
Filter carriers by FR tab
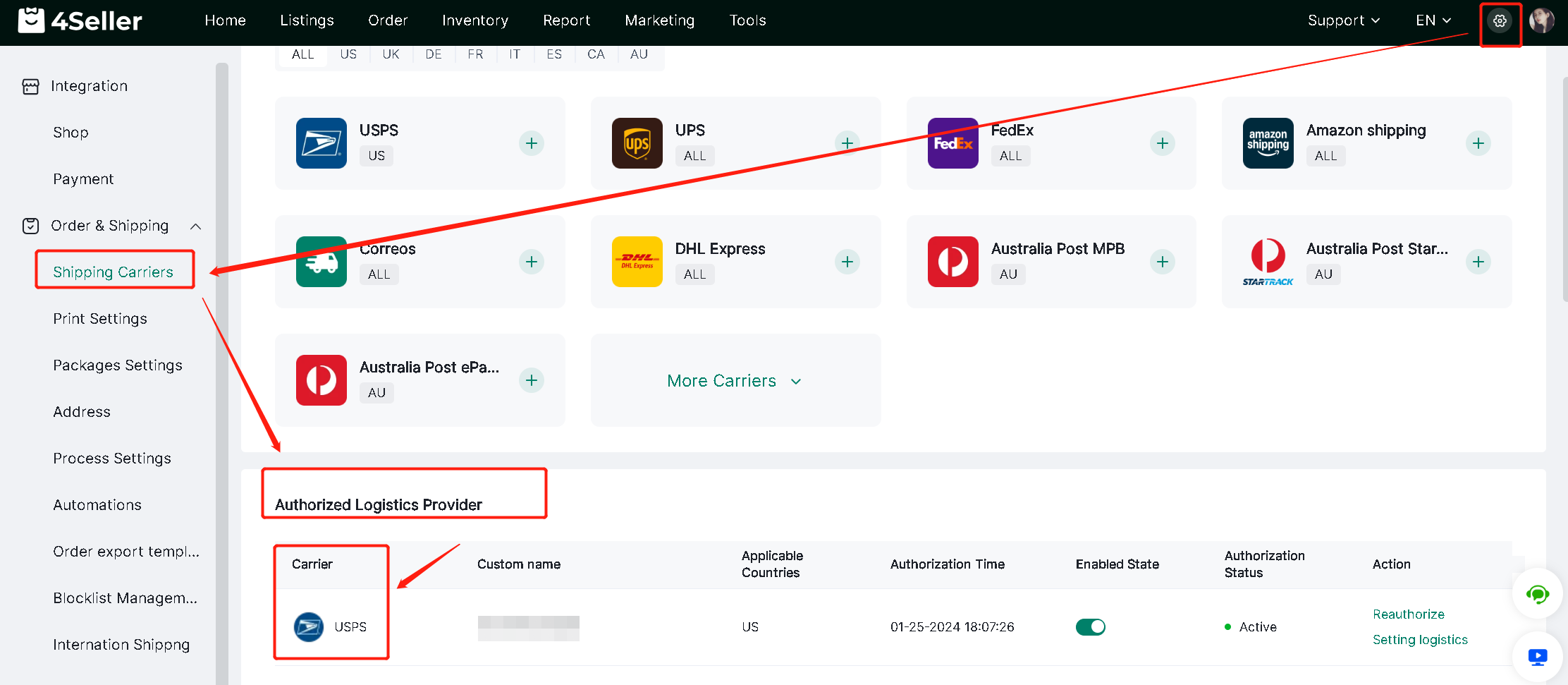(x=476, y=54)
